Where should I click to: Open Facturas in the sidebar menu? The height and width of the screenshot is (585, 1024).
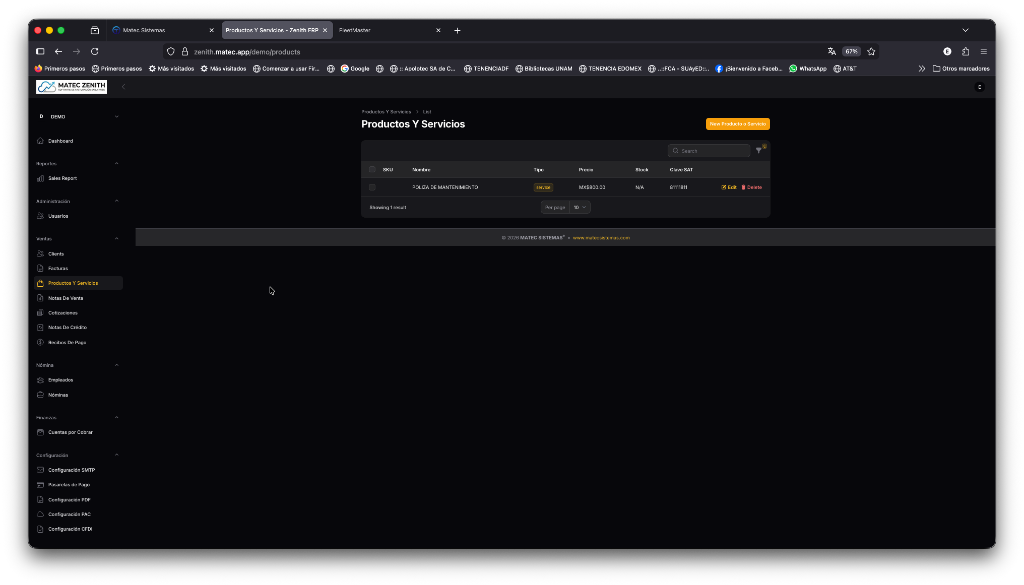(x=58, y=268)
